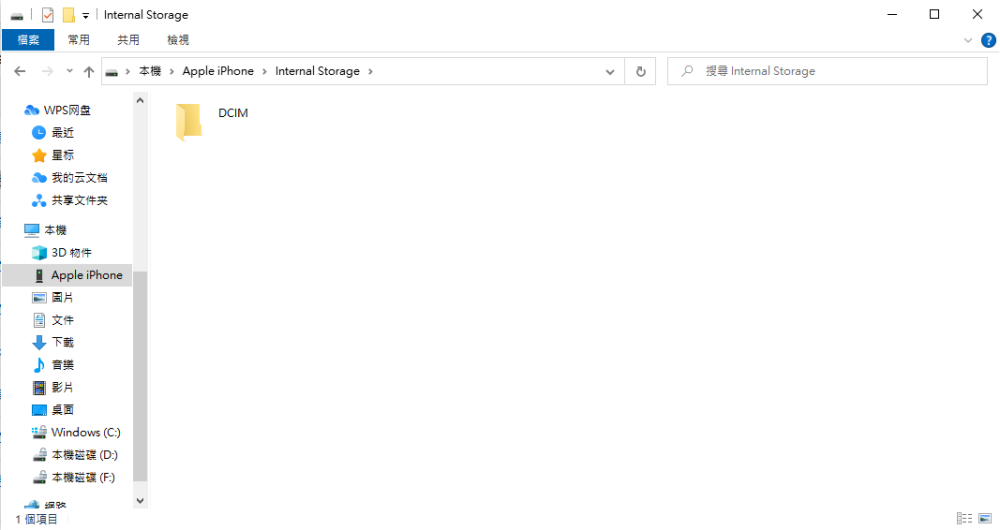
Task: Go back with the left arrow button
Action: click(x=20, y=71)
